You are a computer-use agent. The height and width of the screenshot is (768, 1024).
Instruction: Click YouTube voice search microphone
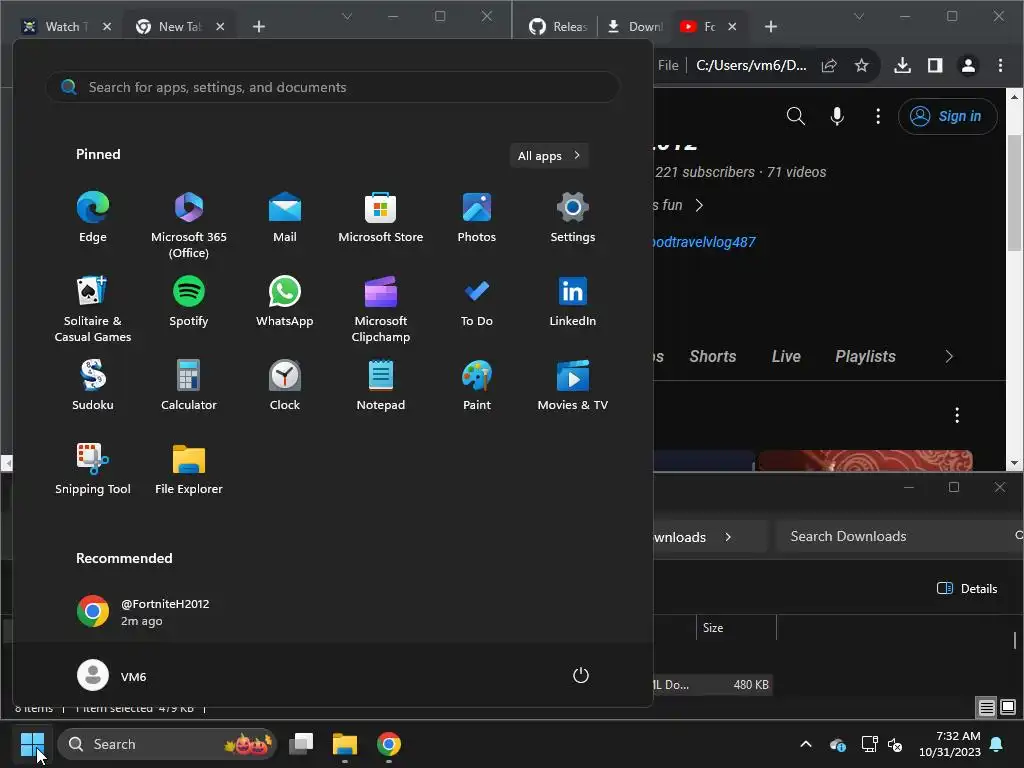pos(837,116)
